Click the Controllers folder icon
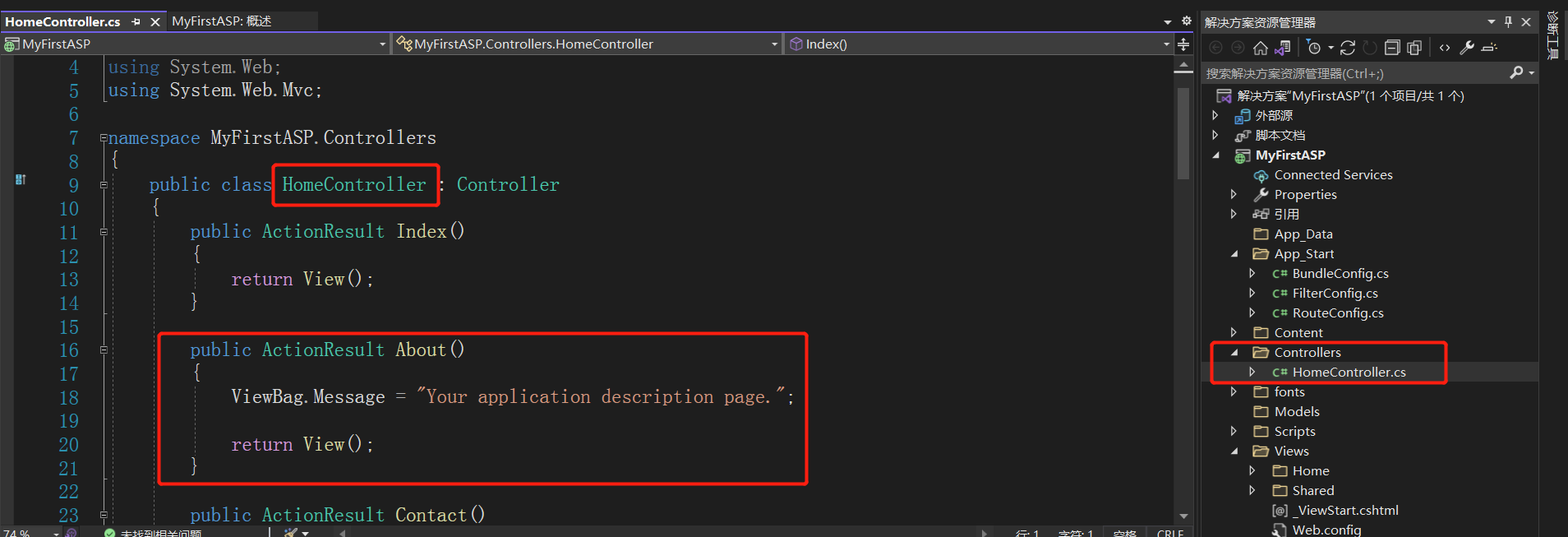1568x537 pixels. (x=1261, y=353)
